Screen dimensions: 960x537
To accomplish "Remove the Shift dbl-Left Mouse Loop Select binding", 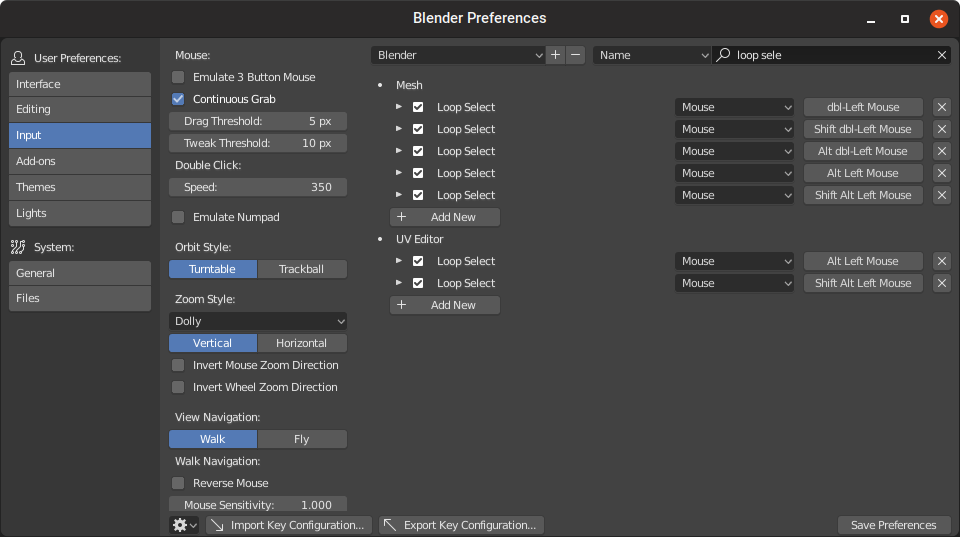I will 942,129.
